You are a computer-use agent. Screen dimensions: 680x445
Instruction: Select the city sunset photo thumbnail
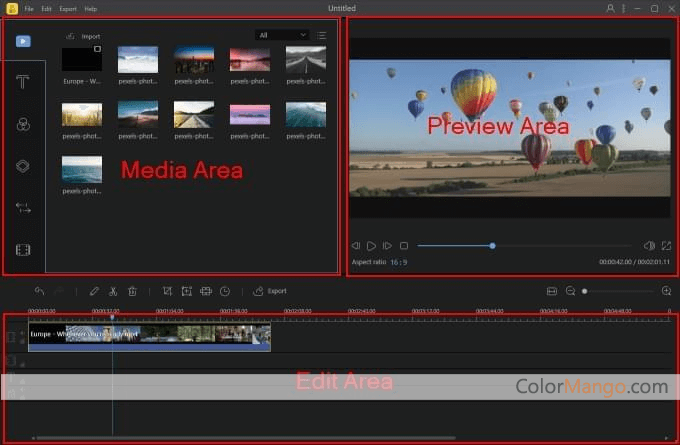pos(194,59)
